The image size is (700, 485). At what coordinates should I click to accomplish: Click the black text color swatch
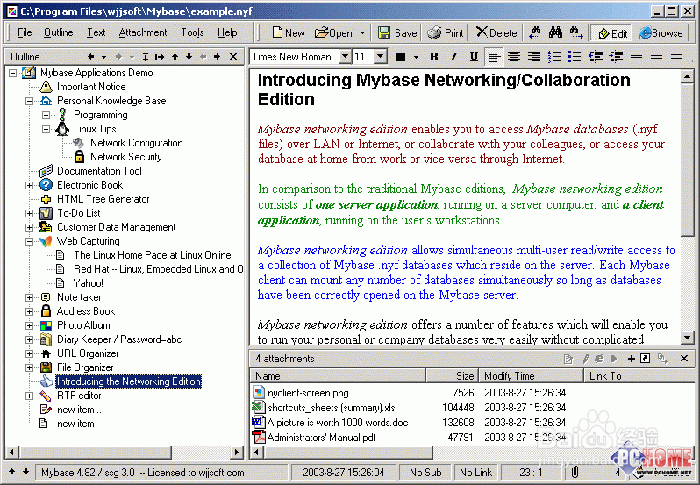400,57
